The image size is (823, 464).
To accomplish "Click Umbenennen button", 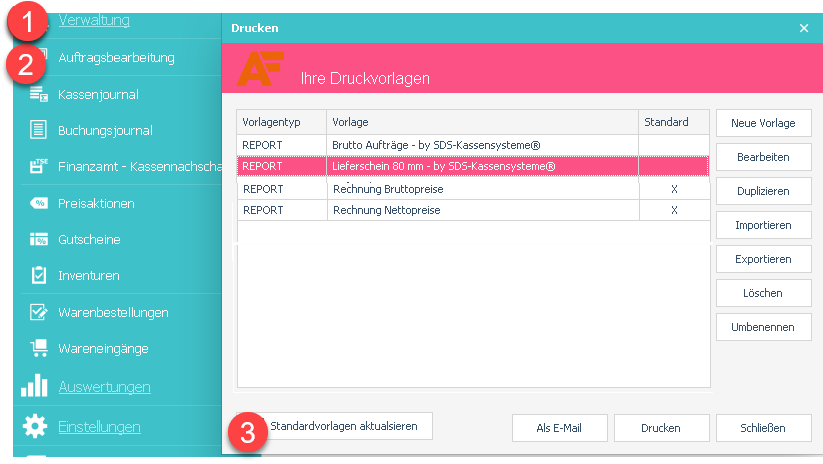I will (x=763, y=327).
